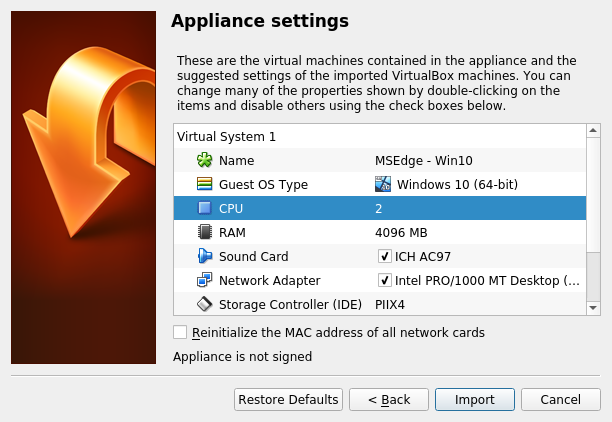Click the Appliance is not signed text

pyautogui.click(x=242, y=356)
